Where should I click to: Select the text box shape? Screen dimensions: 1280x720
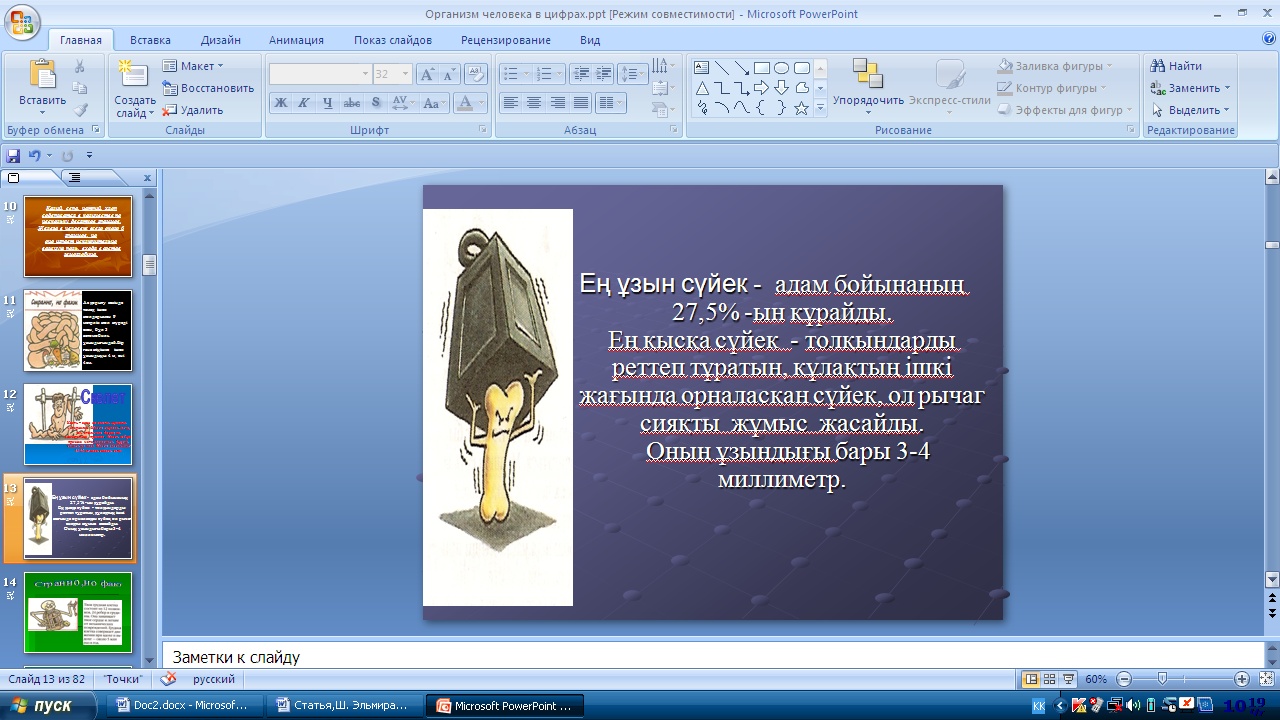point(702,68)
